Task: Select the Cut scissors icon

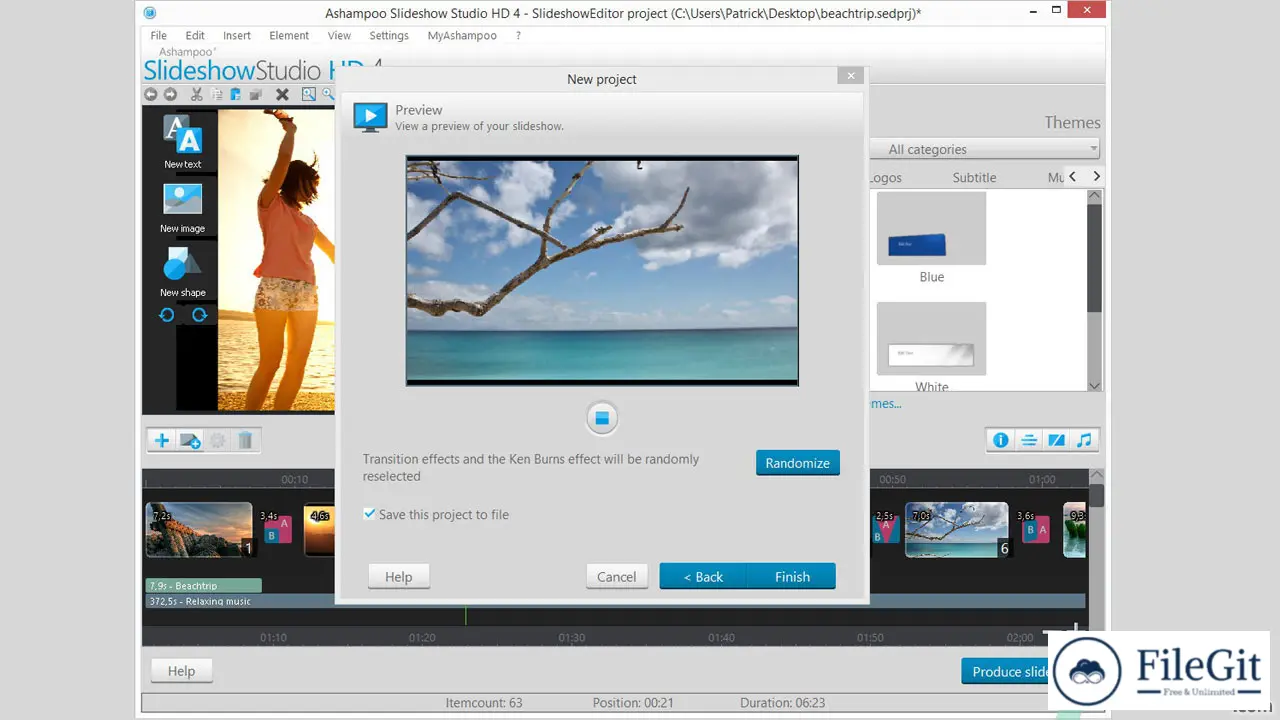Action: [x=197, y=94]
